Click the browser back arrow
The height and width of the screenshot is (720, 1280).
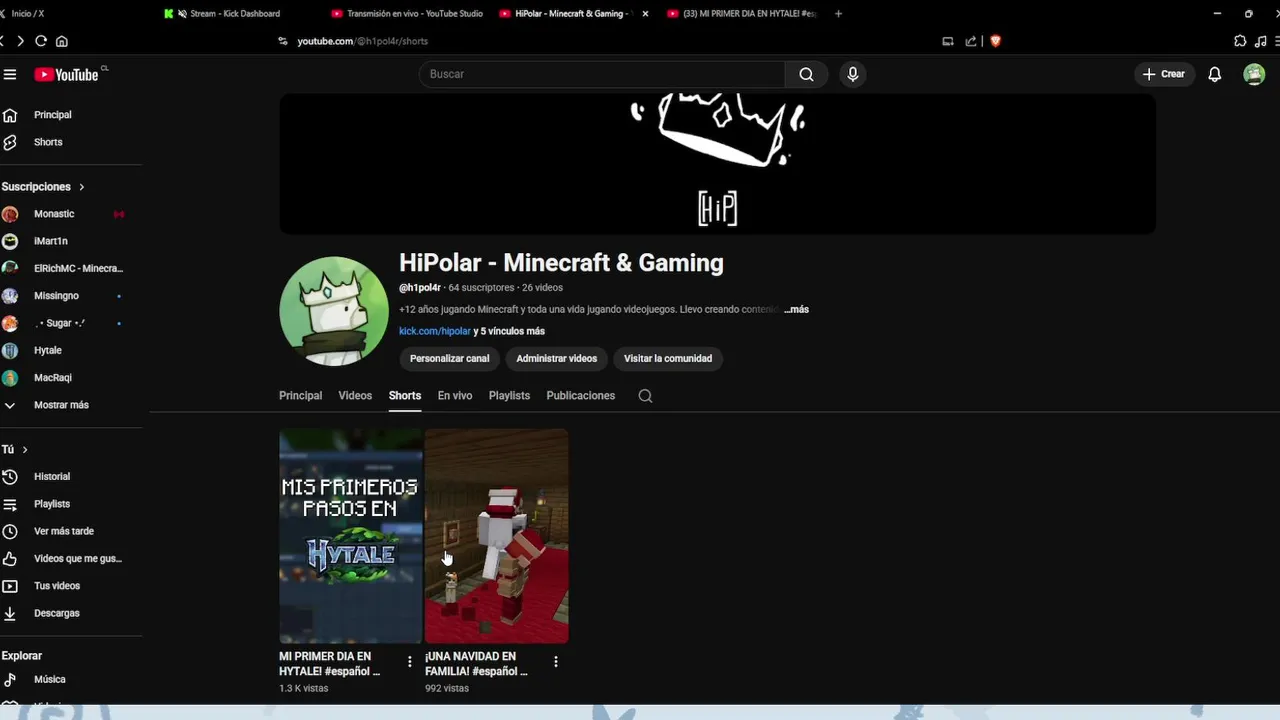2,41
